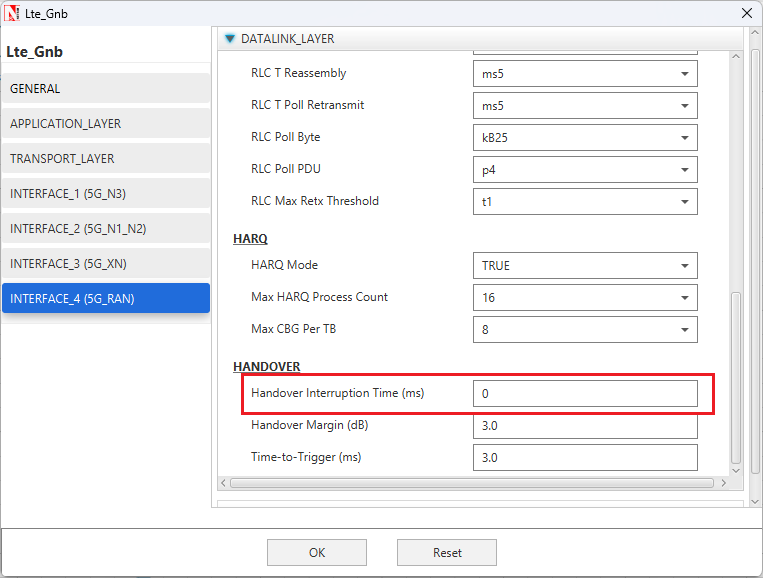Open the RLC Poll PDU dropdown

(x=585, y=170)
